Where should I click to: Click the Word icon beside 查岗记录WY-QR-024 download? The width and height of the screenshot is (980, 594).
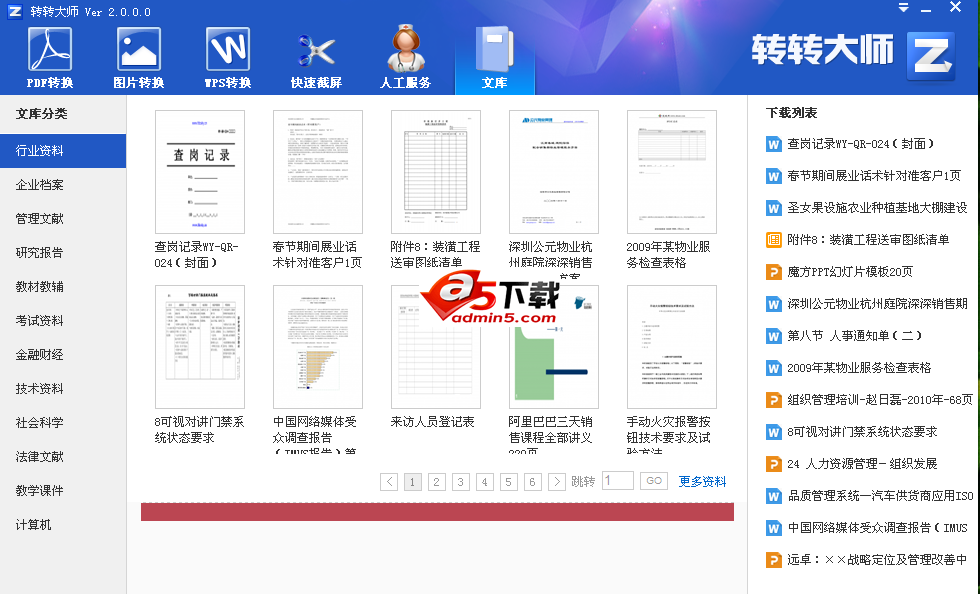click(772, 144)
